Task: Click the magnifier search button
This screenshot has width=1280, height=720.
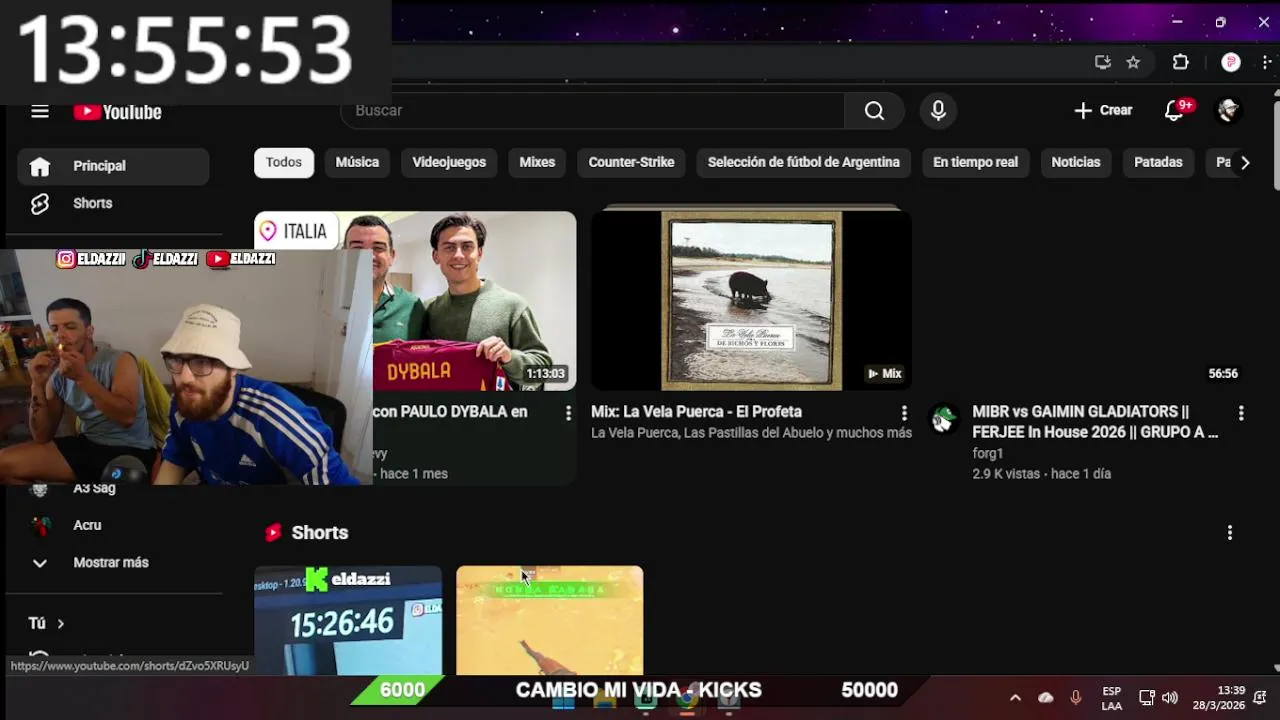Action: (875, 111)
